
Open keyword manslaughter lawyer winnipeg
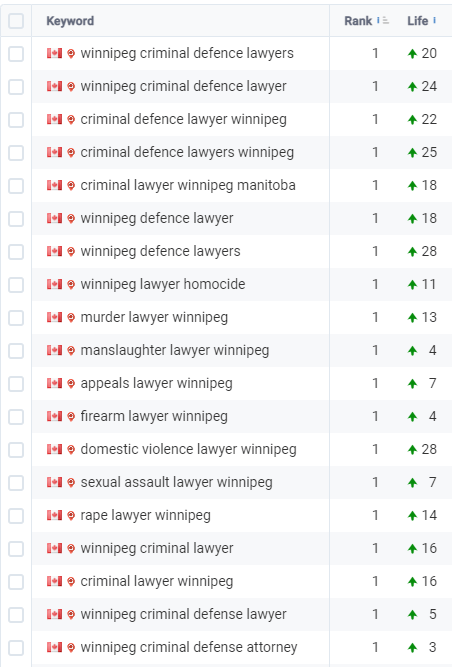pyautogui.click(x=175, y=350)
